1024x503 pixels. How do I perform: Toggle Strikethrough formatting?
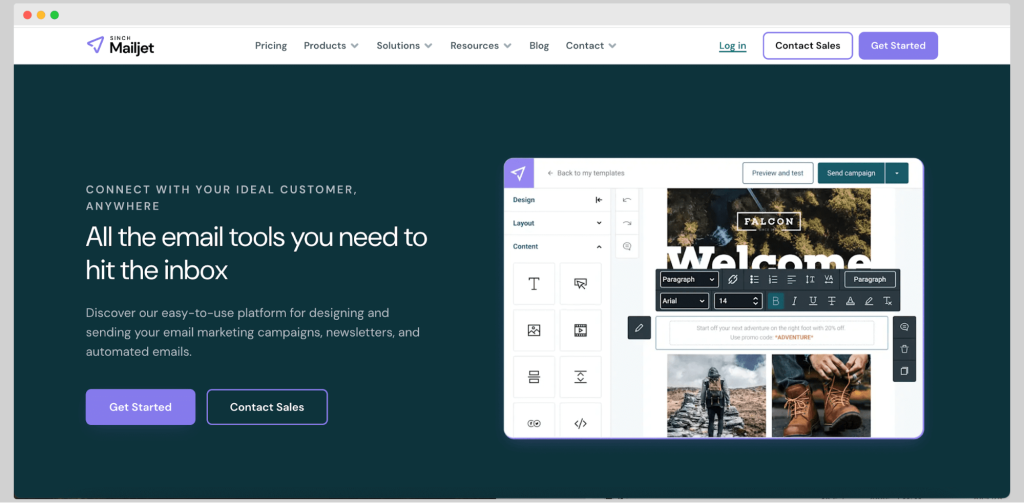click(x=832, y=301)
